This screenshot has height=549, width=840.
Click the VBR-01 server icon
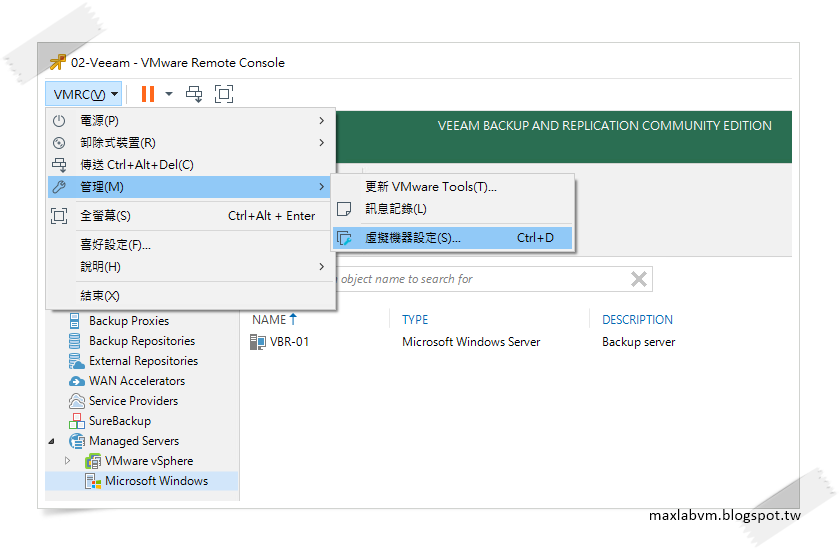(x=258, y=342)
